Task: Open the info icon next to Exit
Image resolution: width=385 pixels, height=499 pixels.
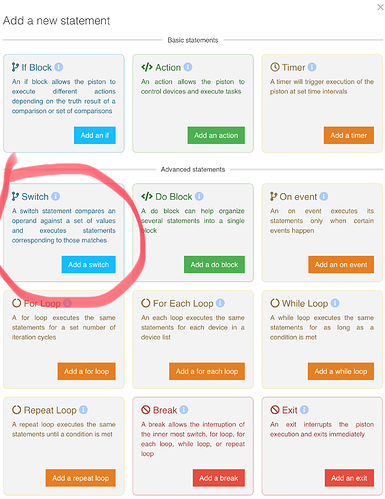Action: point(304,410)
